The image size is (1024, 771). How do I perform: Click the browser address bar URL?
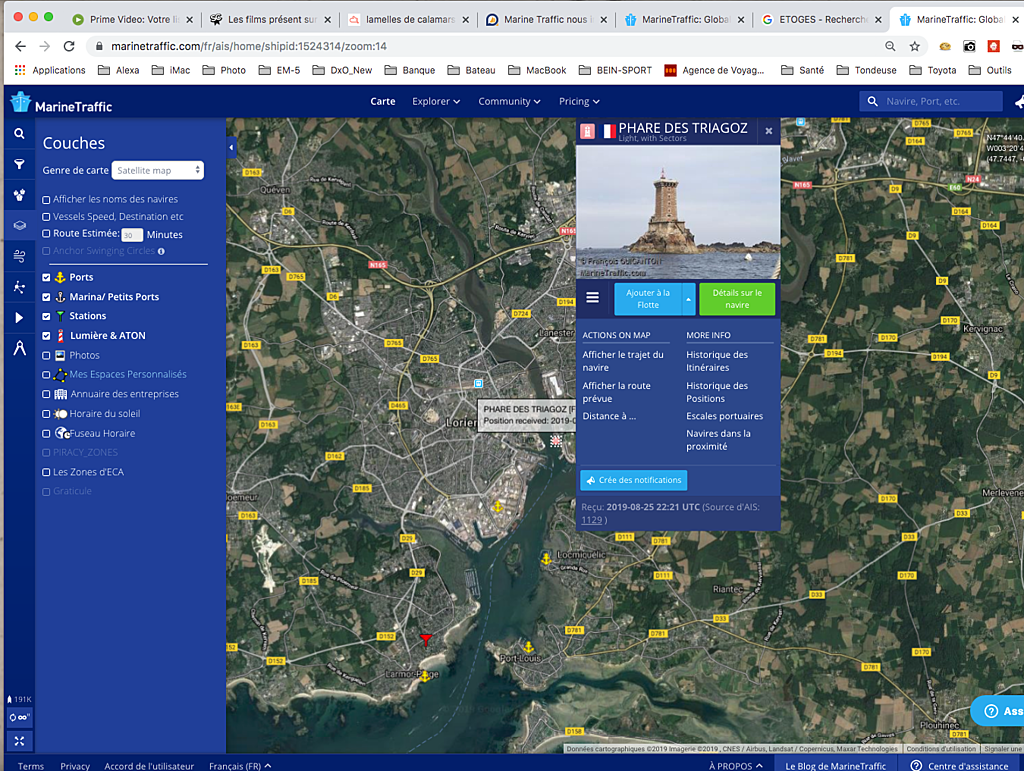[249, 46]
